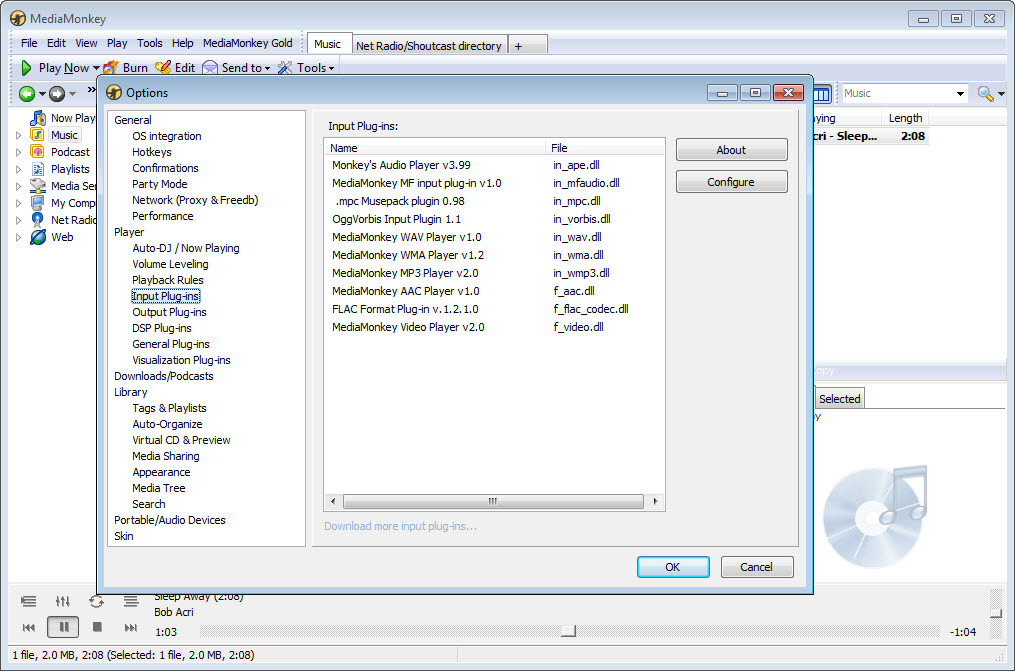This screenshot has height=671, width=1015.
Task: Expand the Web node in media tree
Action: [18, 237]
